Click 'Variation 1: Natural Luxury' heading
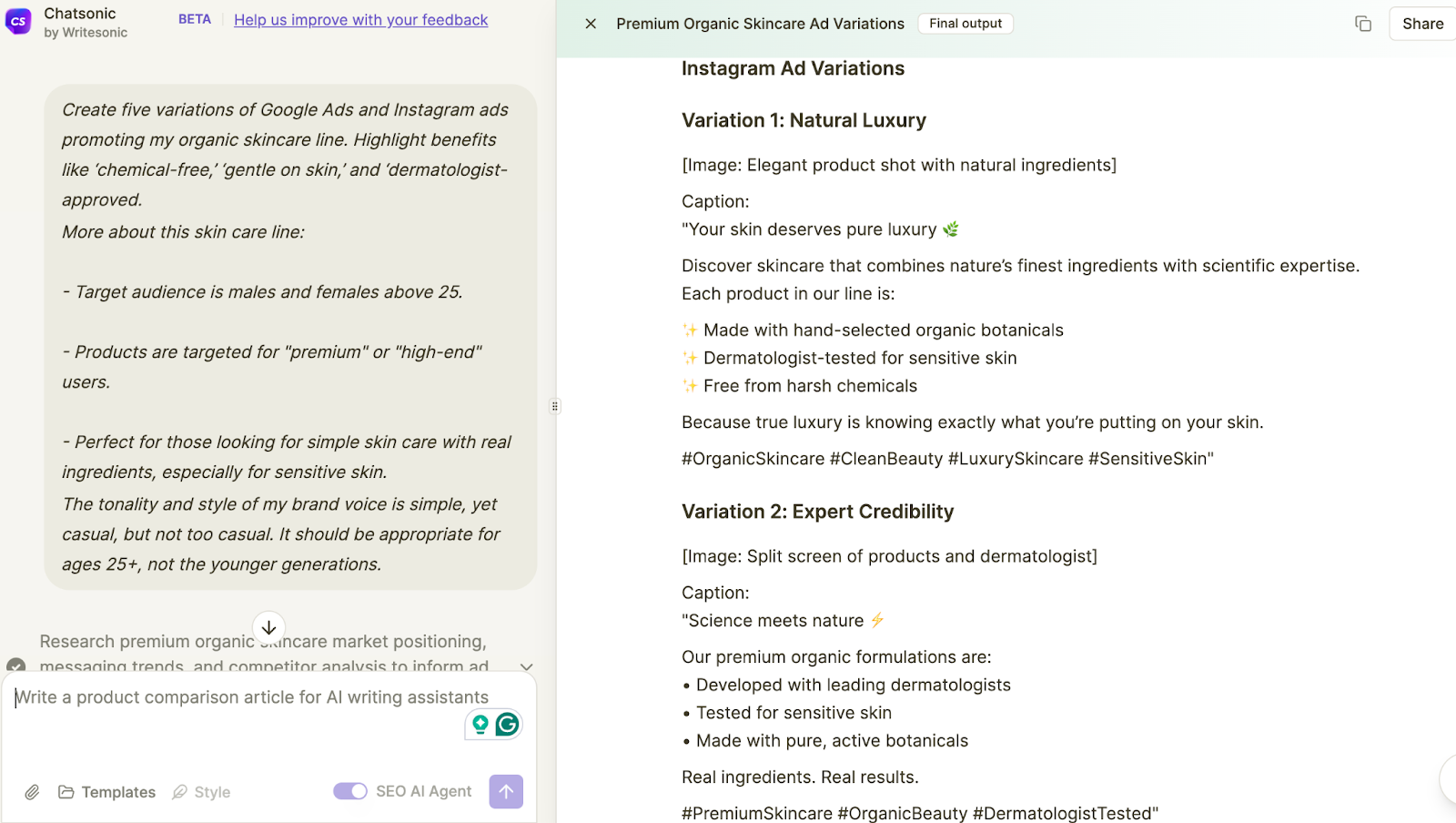 click(804, 120)
